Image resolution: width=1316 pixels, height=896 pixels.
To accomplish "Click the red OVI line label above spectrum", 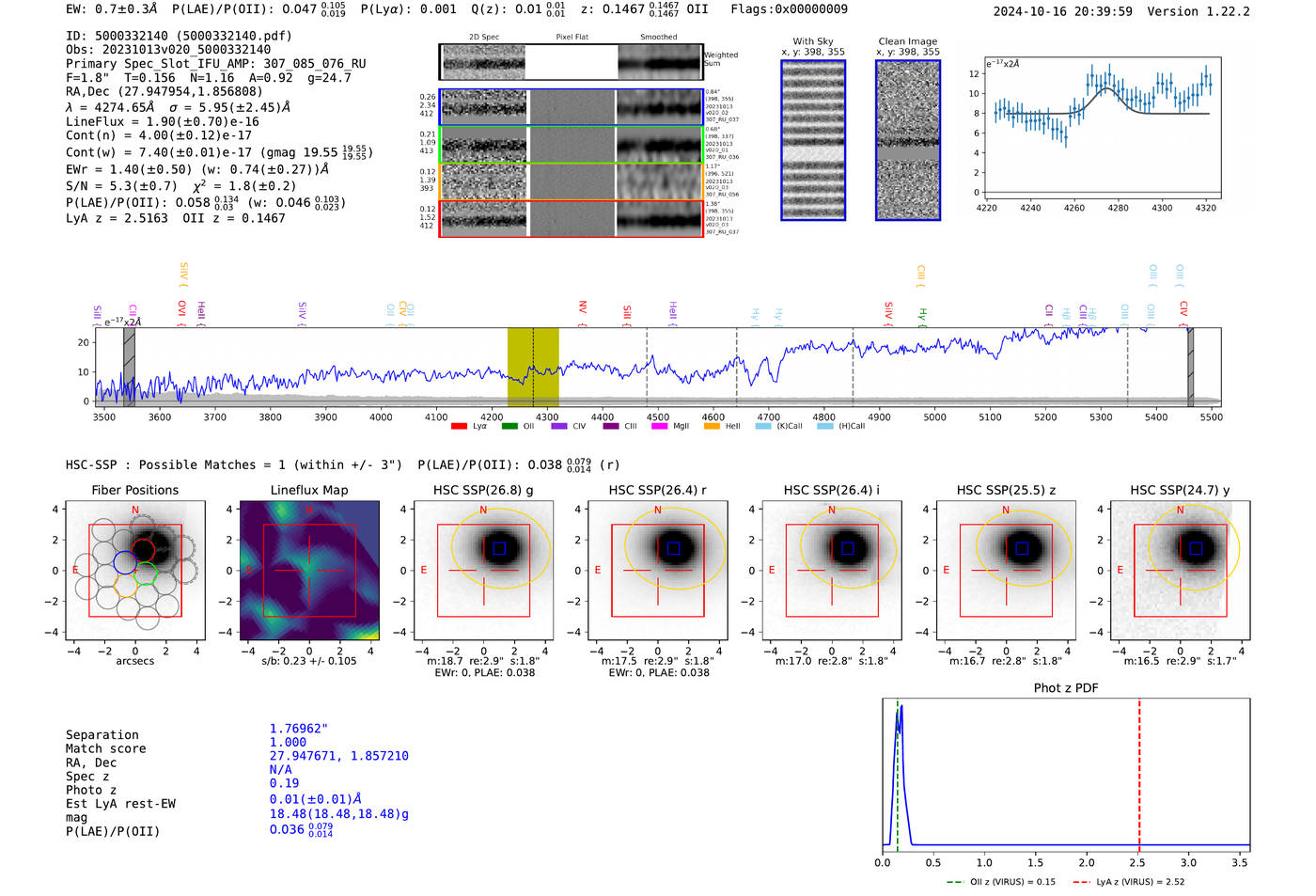I will [x=182, y=311].
